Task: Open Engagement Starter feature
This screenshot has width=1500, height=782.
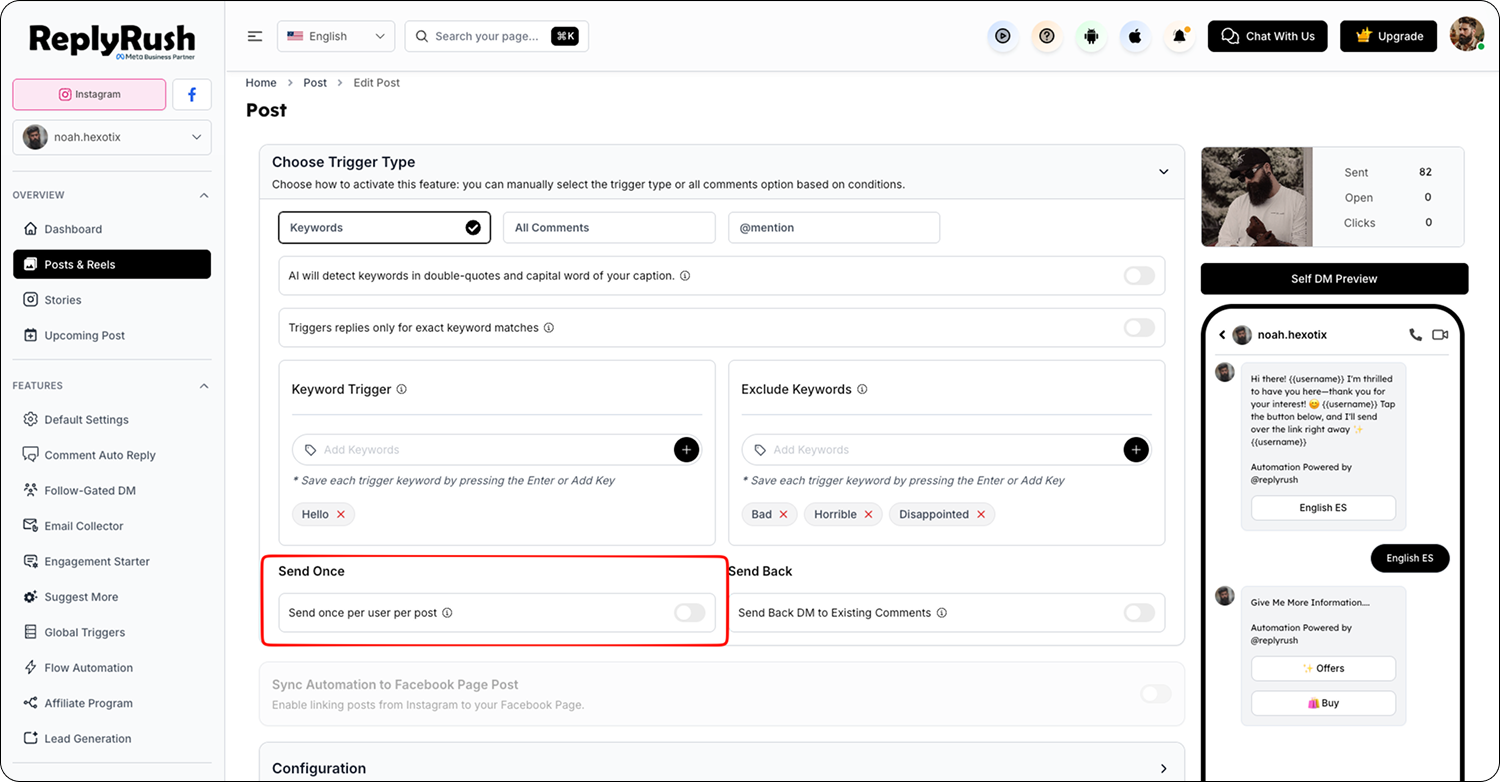Action: coord(112,562)
